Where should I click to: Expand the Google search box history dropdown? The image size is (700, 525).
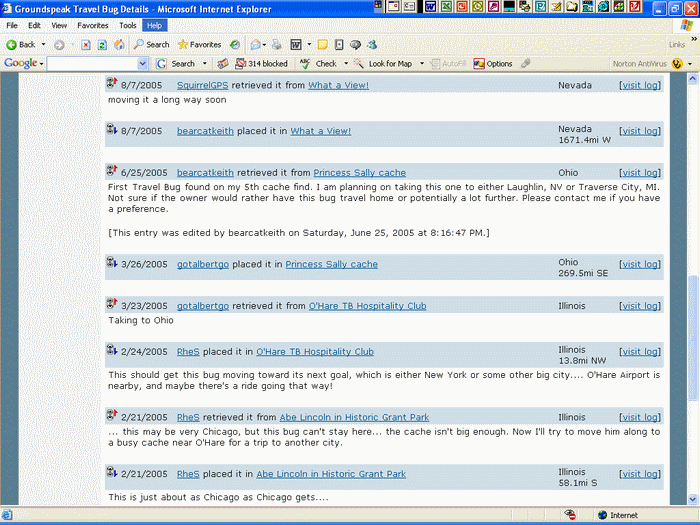click(x=142, y=64)
